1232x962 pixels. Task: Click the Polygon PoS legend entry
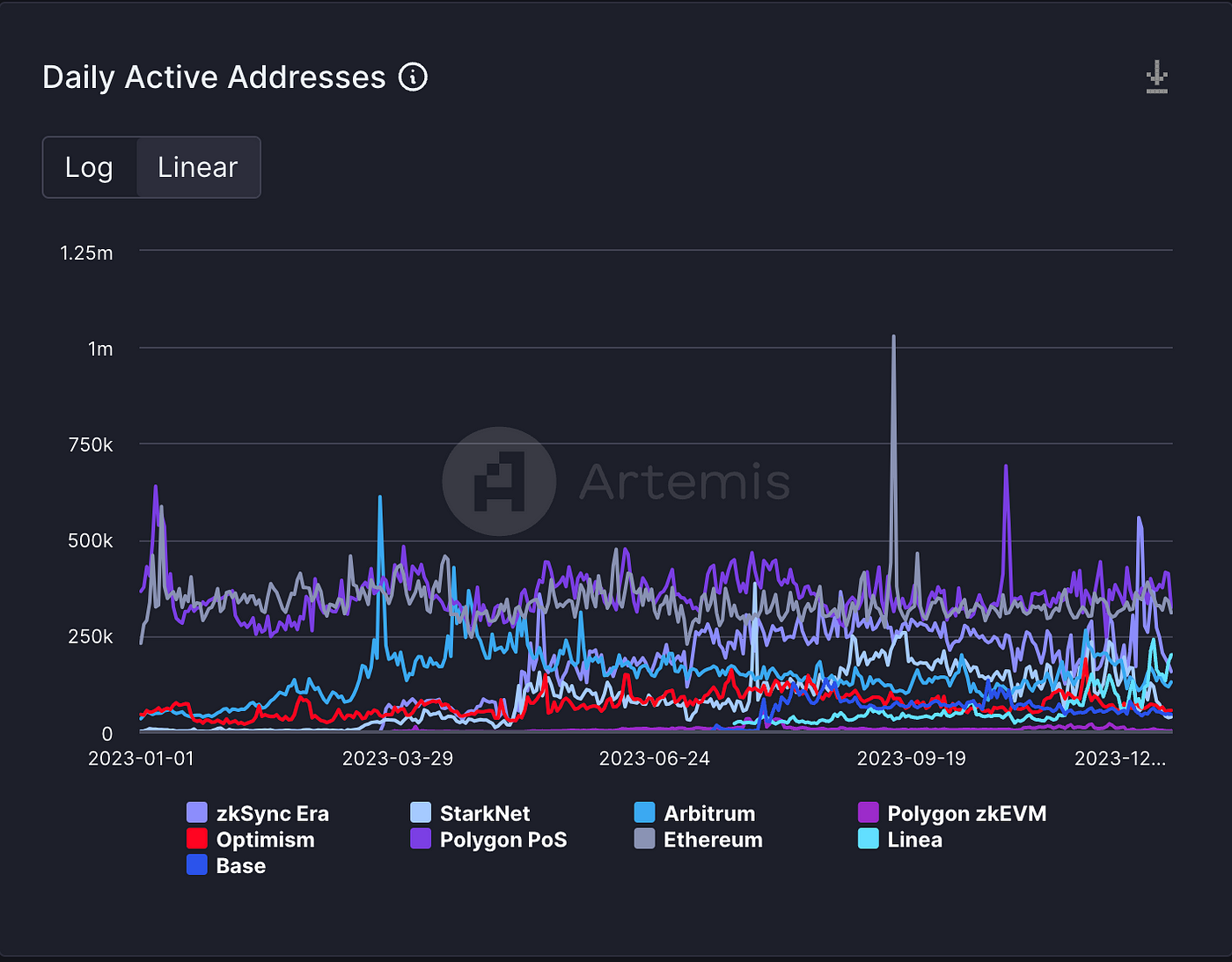(488, 840)
